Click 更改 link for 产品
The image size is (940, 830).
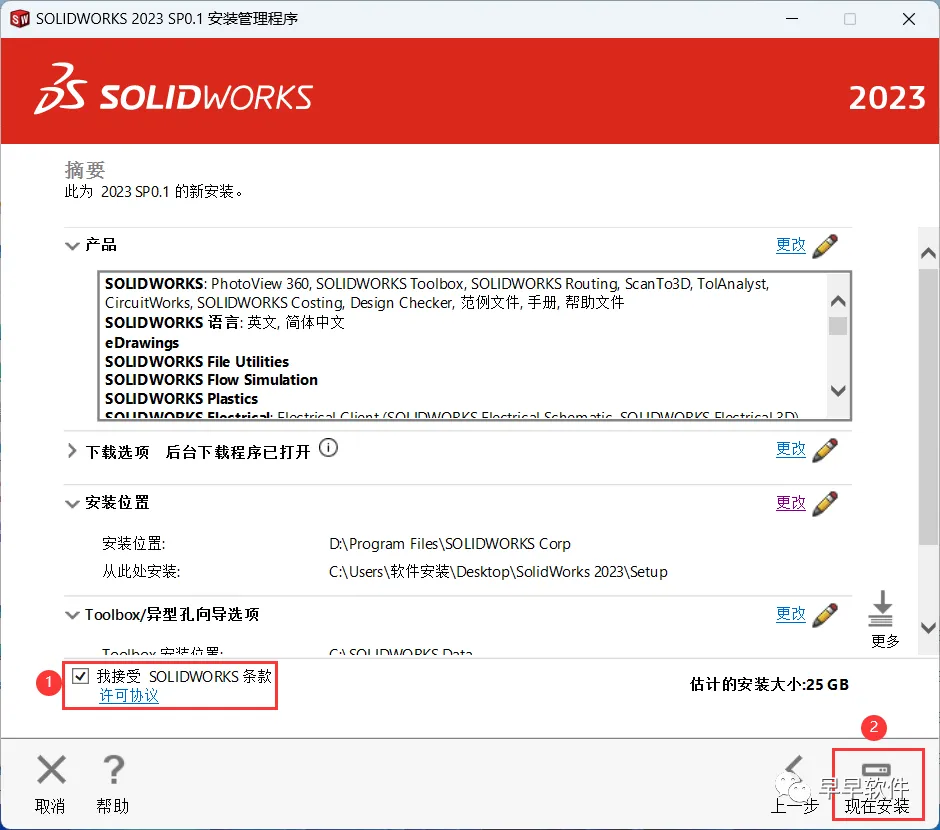tap(791, 245)
